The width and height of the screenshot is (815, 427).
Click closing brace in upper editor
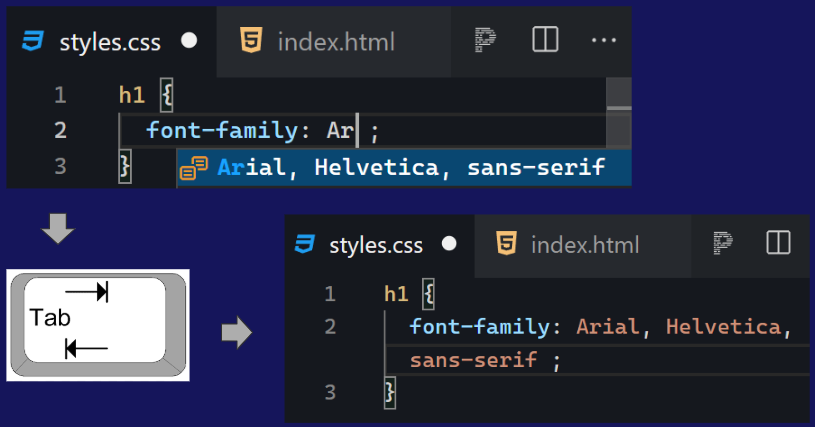point(125,166)
